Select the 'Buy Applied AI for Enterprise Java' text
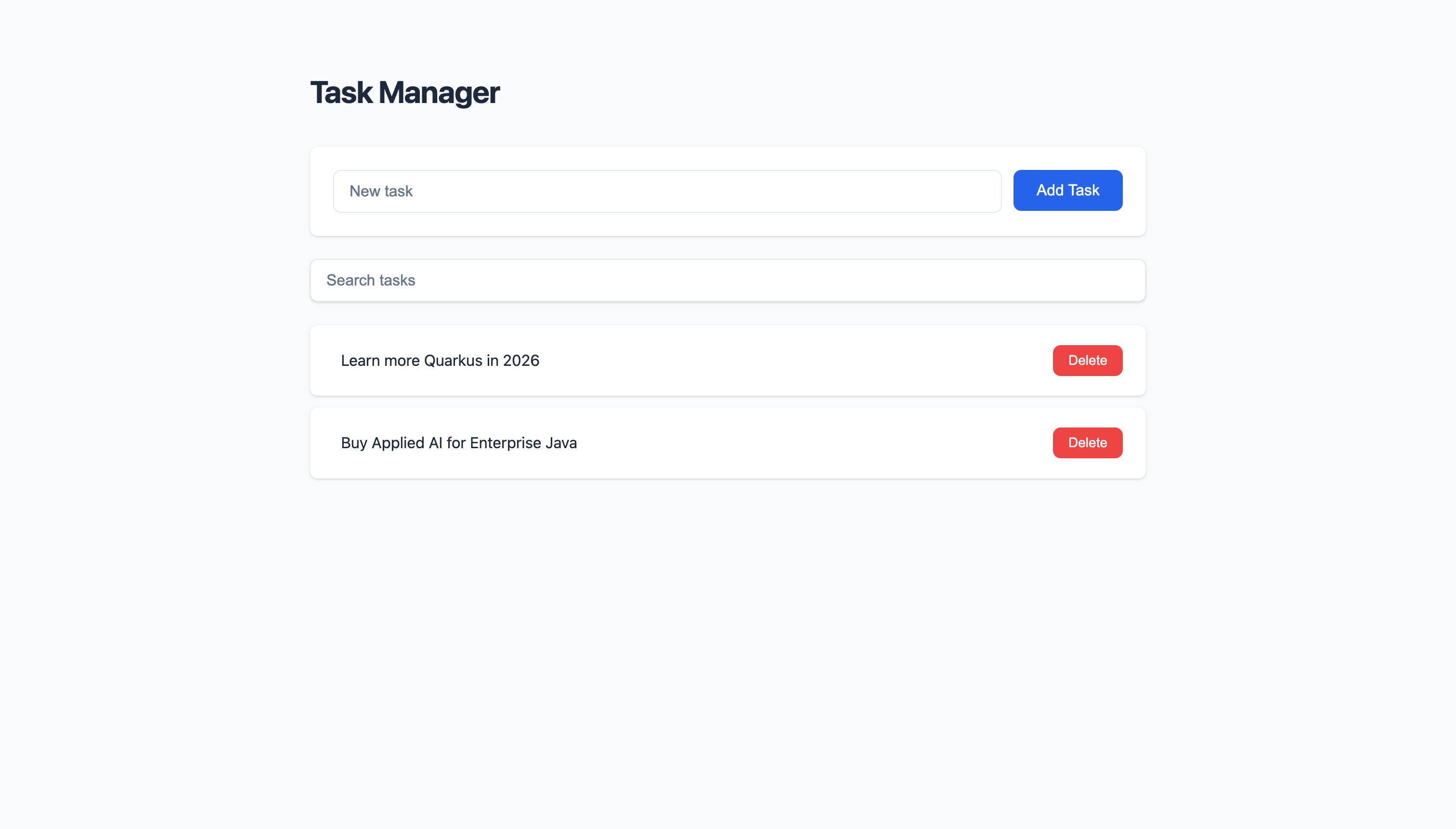The width and height of the screenshot is (1456, 829). [x=458, y=443]
